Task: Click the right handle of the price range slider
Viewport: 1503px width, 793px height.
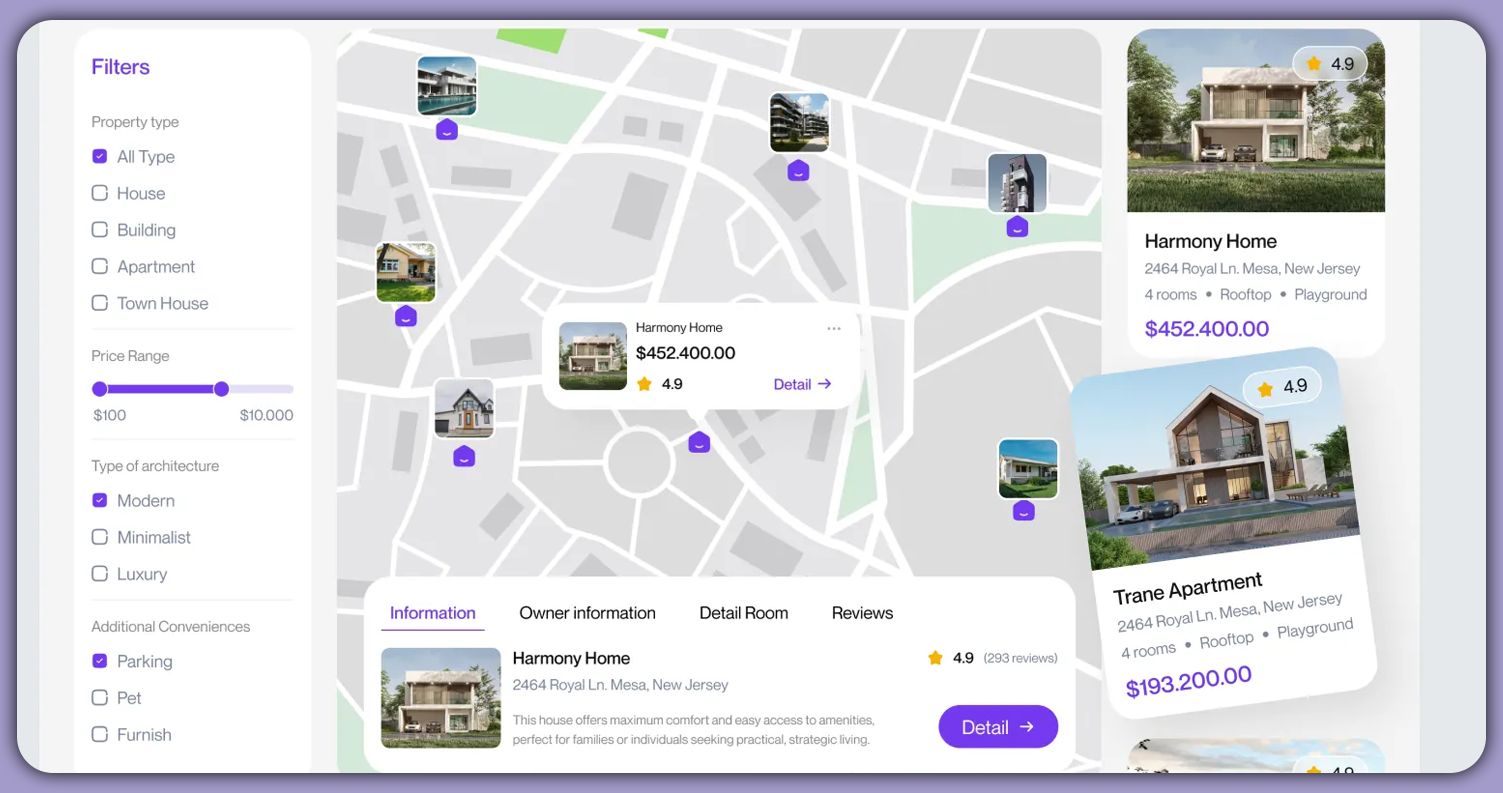Action: [x=222, y=389]
